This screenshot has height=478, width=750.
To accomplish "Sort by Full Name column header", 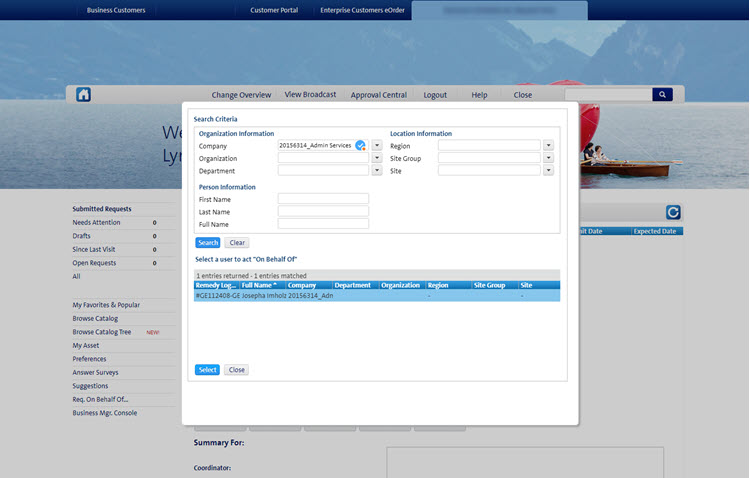I will 261,285.
